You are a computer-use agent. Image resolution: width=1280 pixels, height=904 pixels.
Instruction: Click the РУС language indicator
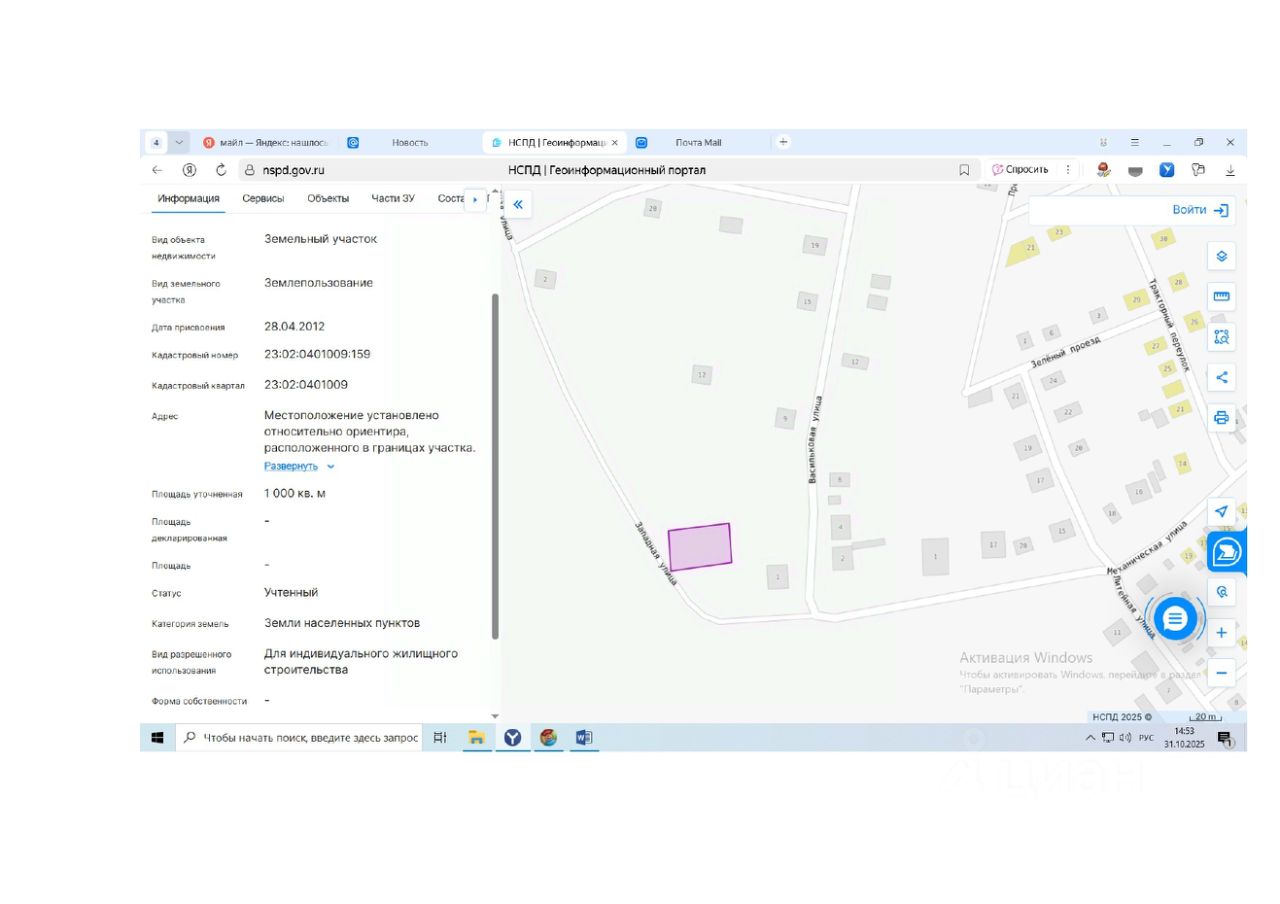coord(1146,738)
